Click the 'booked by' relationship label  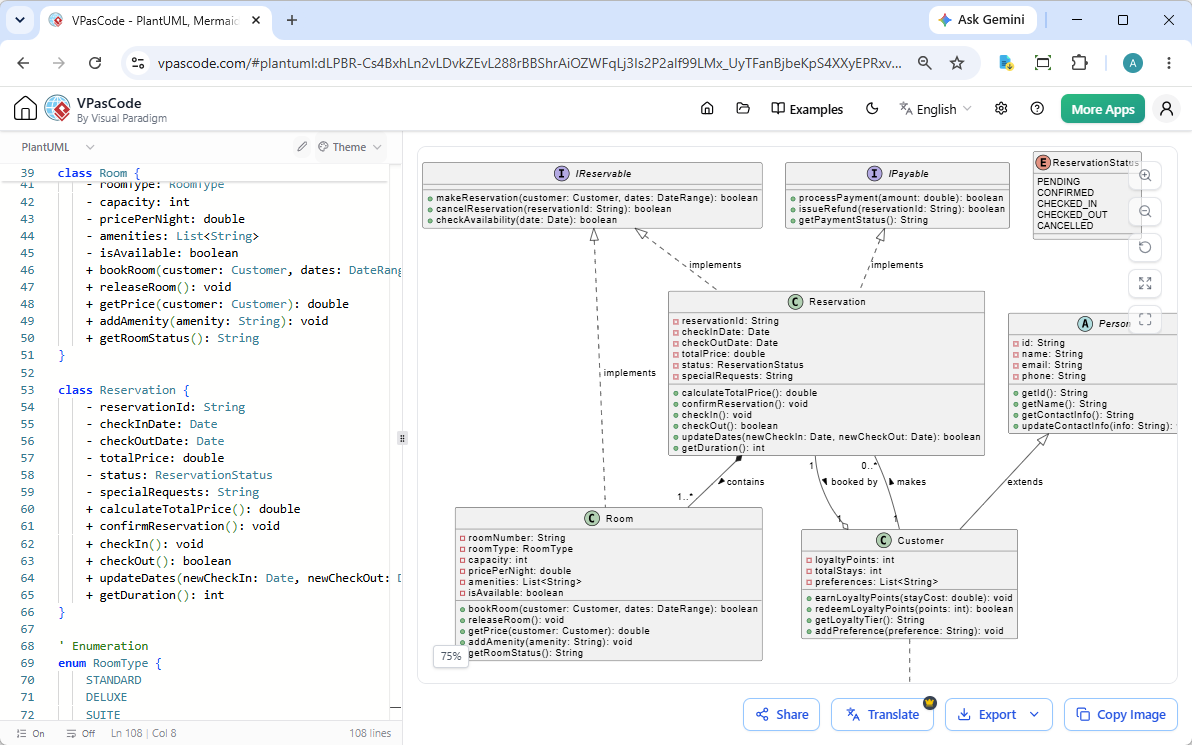point(854,482)
